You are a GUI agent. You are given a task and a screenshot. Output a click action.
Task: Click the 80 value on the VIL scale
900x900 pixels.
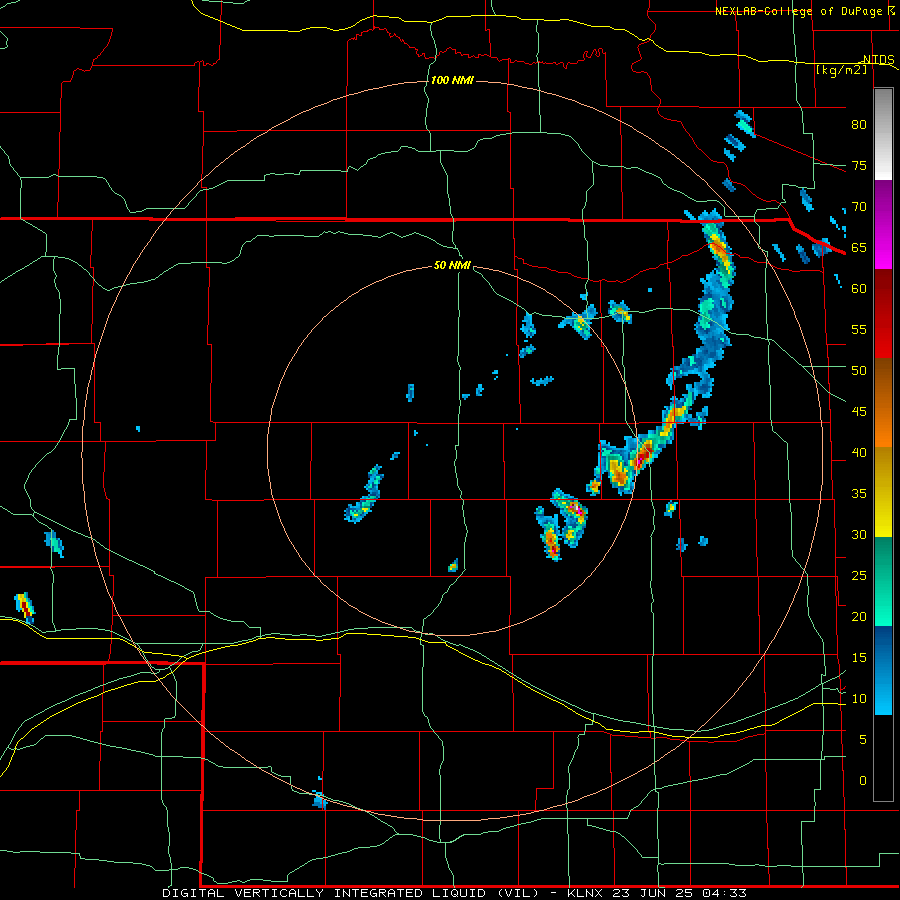pyautogui.click(x=859, y=125)
